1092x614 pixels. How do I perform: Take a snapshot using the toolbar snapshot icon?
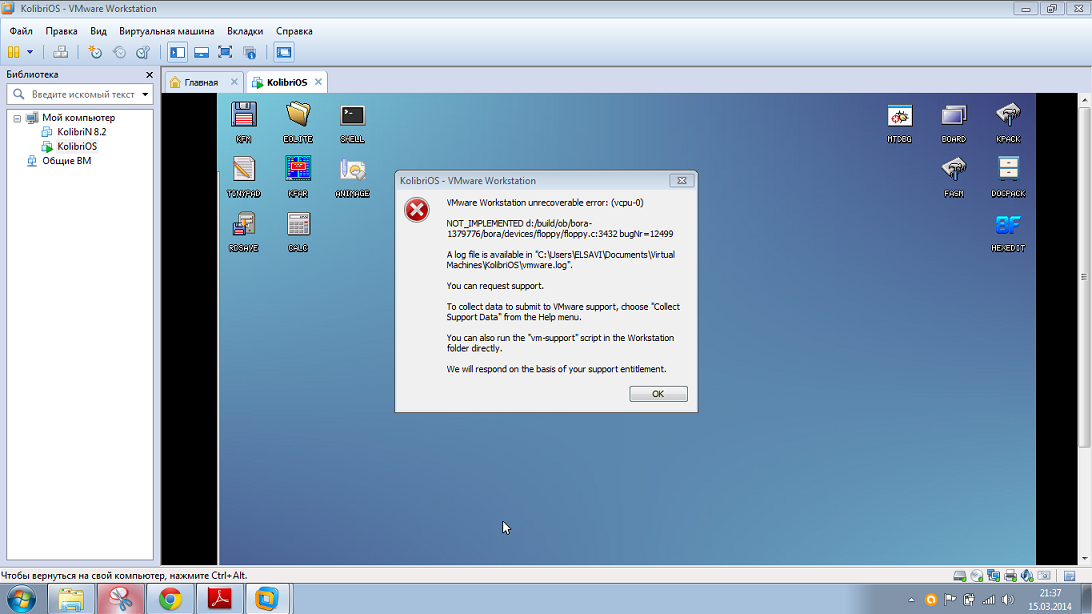click(95, 52)
